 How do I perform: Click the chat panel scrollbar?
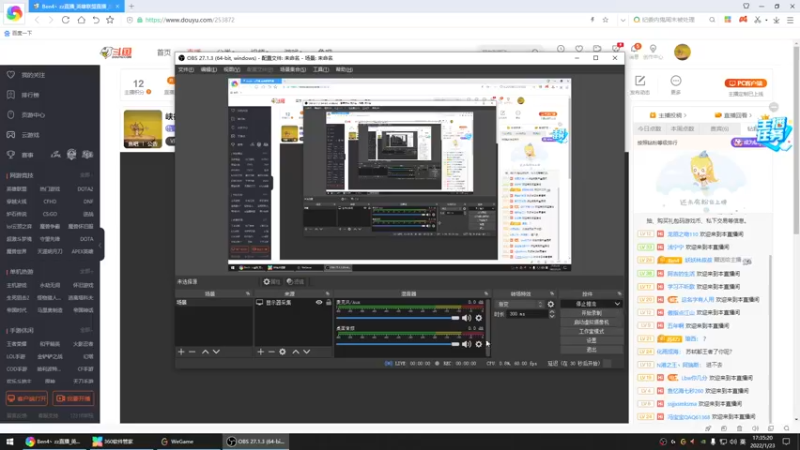click(770, 337)
